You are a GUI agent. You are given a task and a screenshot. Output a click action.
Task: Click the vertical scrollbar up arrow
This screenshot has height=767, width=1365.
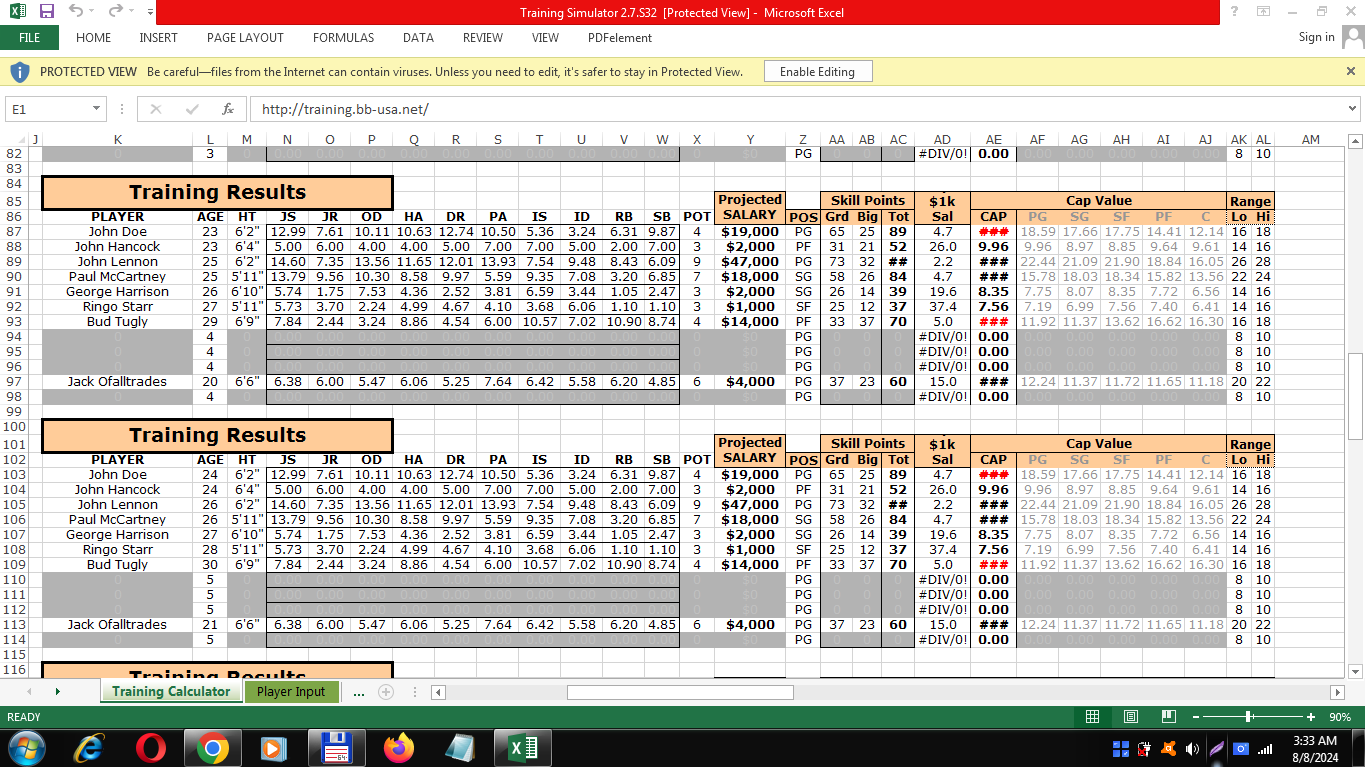[1356, 141]
